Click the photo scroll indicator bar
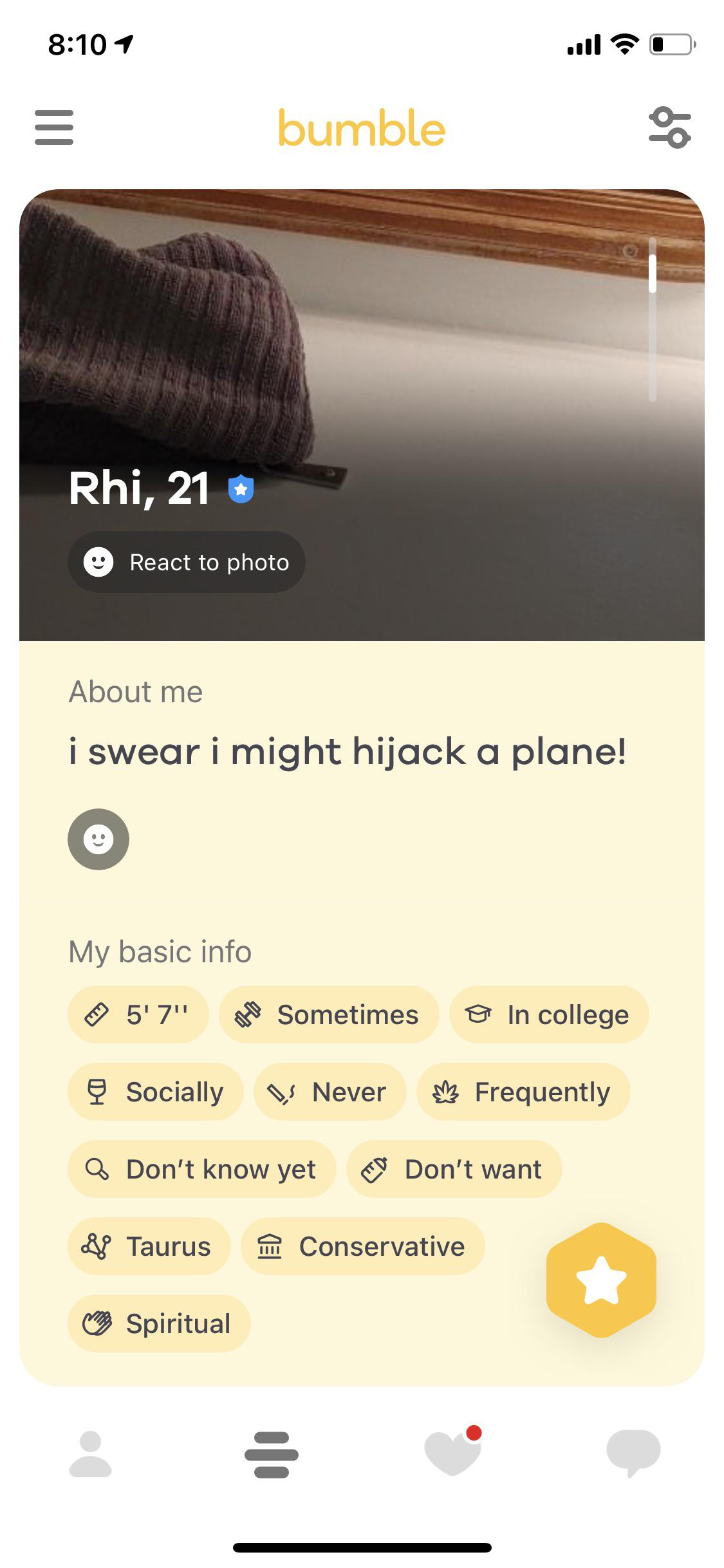Screen dimensions: 724x1568 click(x=653, y=319)
